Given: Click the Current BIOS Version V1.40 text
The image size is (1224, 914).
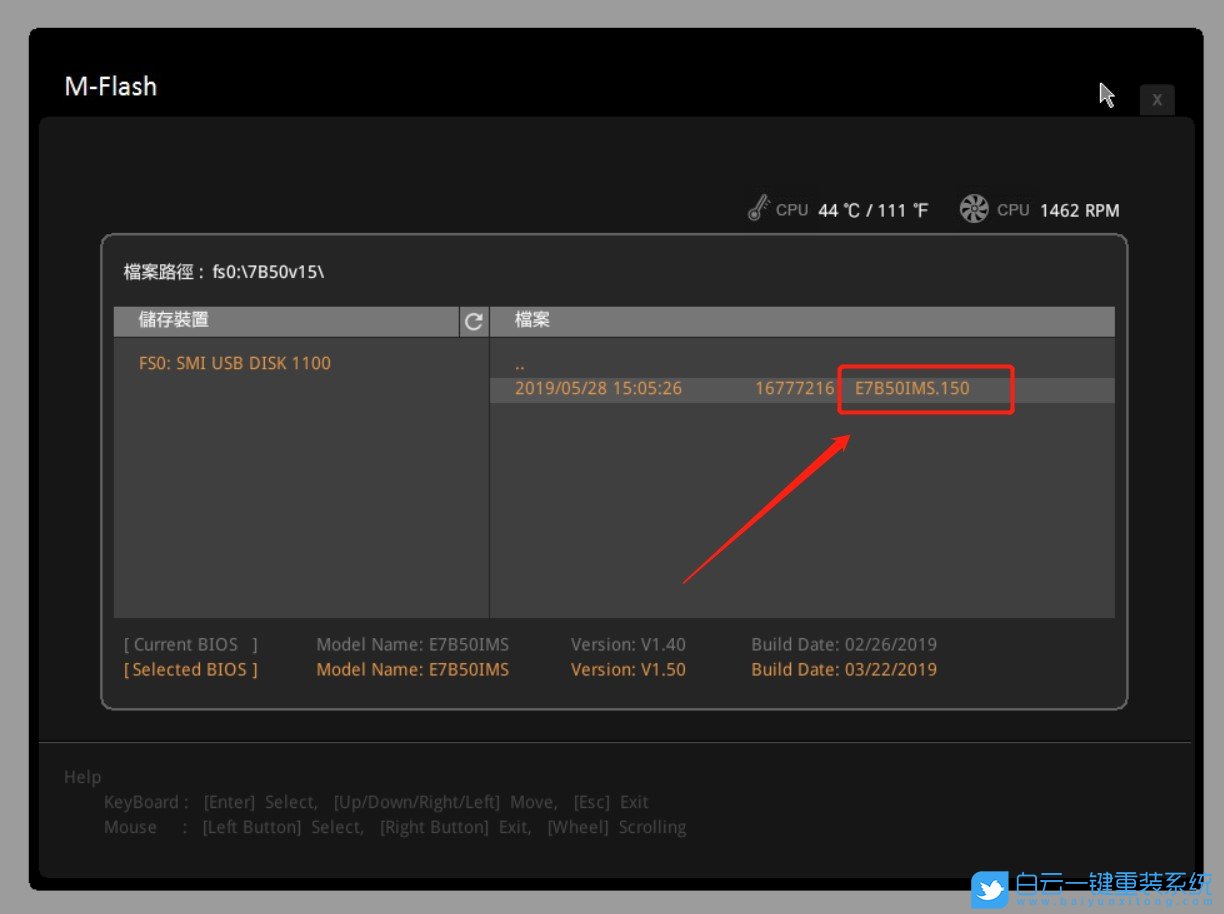Looking at the screenshot, I should [x=628, y=645].
